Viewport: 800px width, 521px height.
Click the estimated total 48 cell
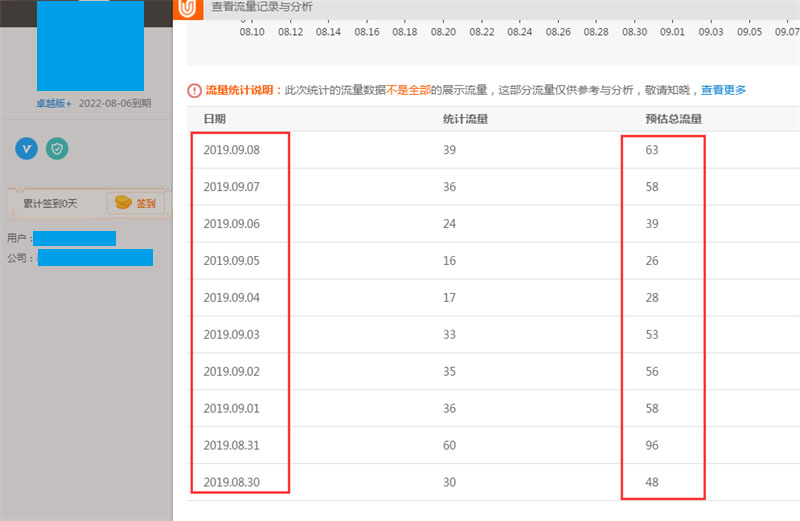(x=652, y=482)
